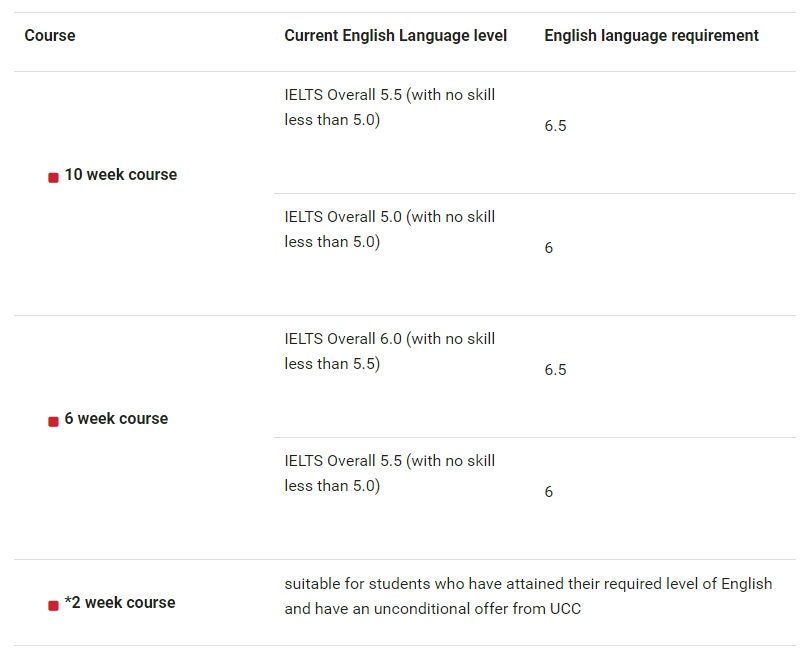Select the "10 week course" label
The image size is (809, 656).
pyautogui.click(x=120, y=175)
